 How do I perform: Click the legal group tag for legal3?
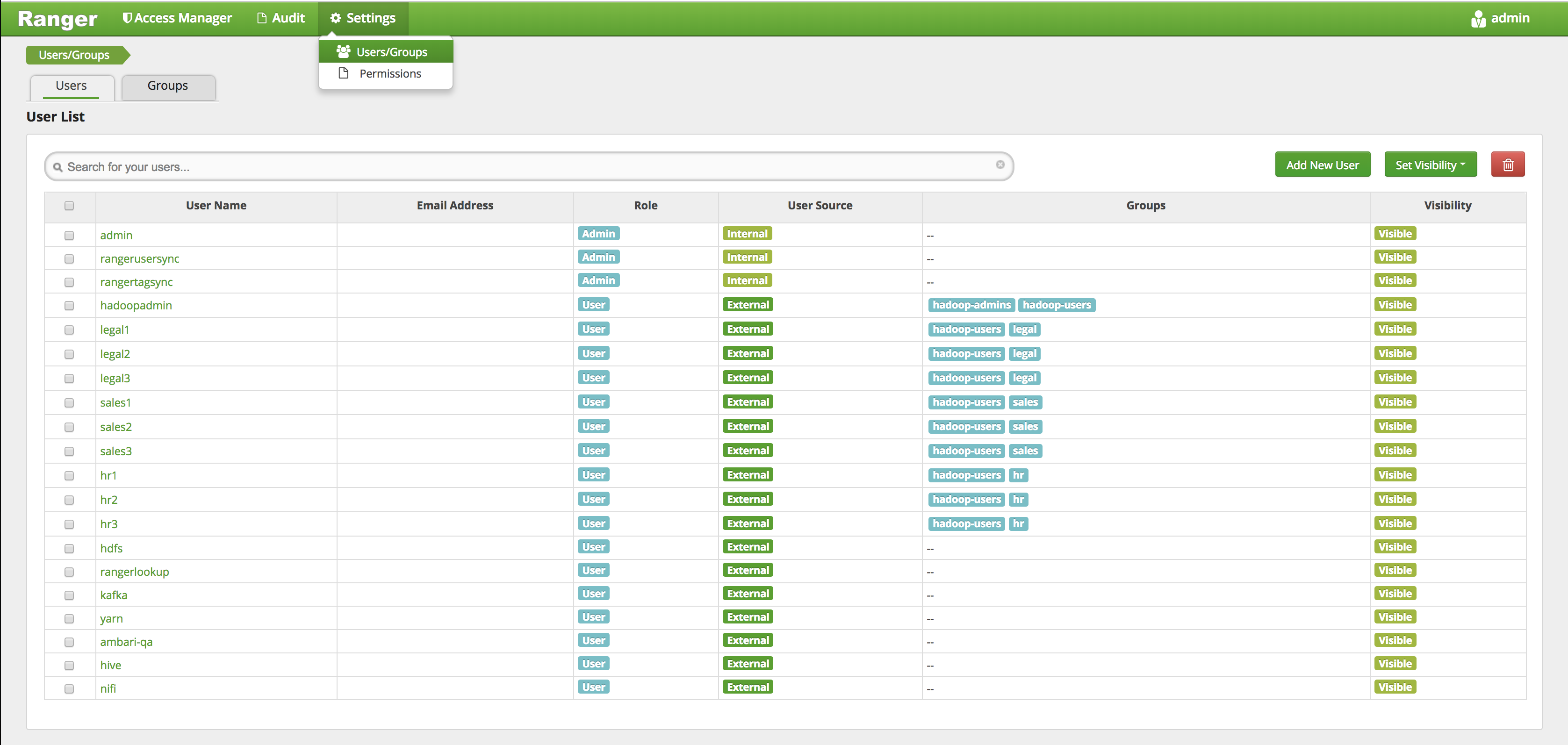click(1024, 378)
